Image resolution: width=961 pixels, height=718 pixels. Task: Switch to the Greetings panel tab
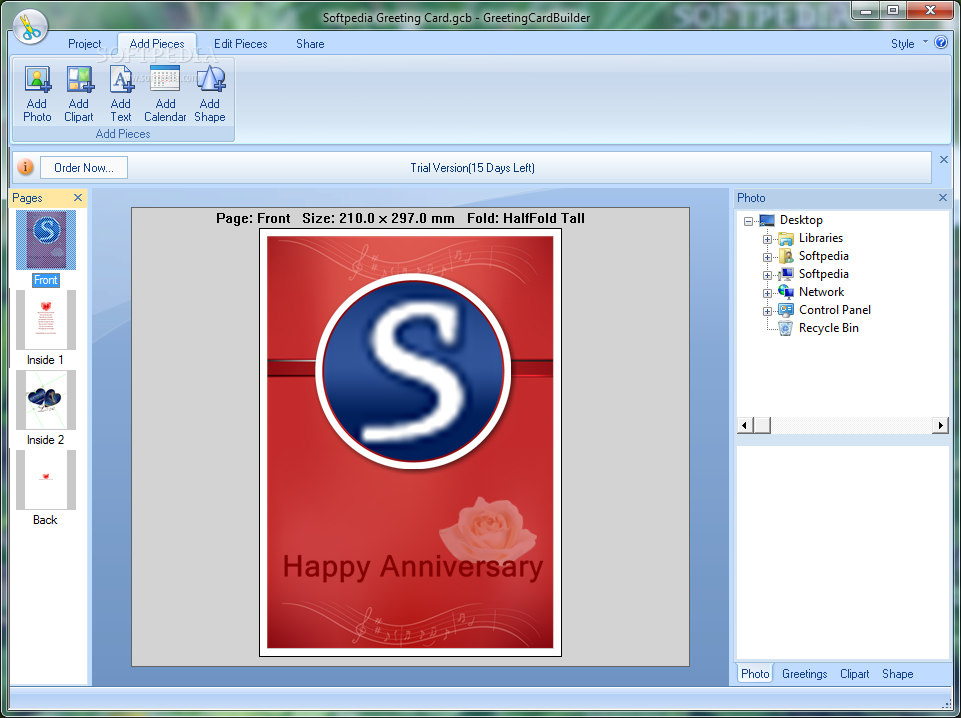pos(805,673)
